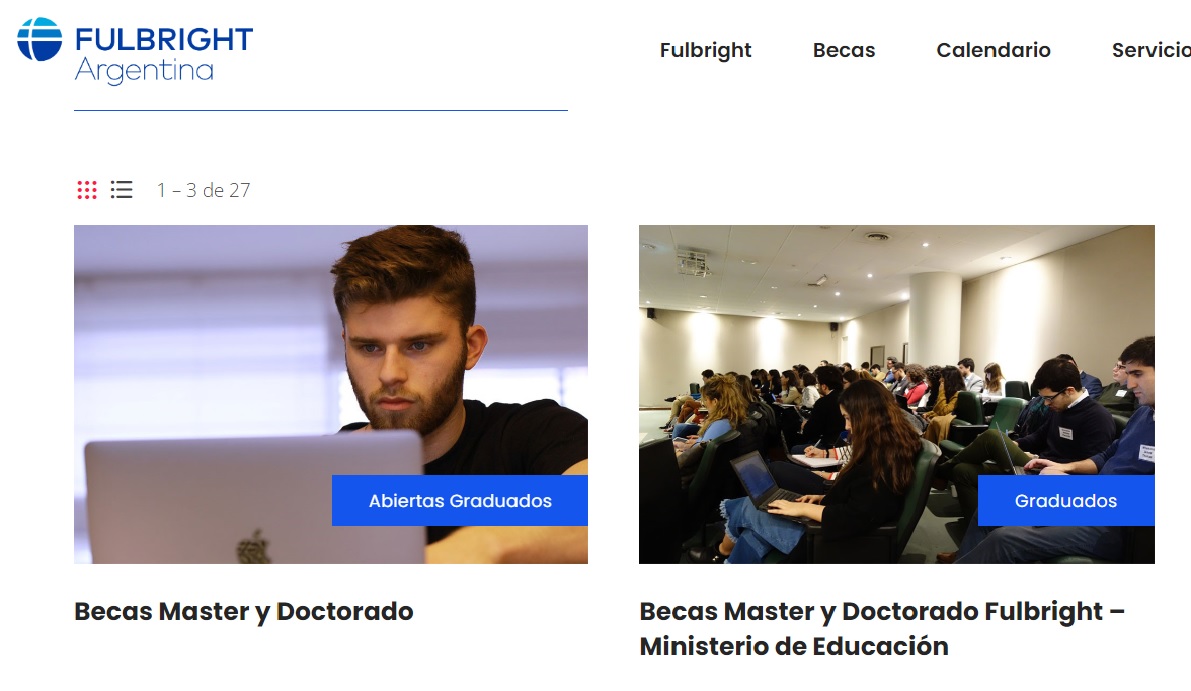1191x691 pixels.
Task: Open the Servicio menu item at the right edge
Action: pyautogui.click(x=1152, y=50)
